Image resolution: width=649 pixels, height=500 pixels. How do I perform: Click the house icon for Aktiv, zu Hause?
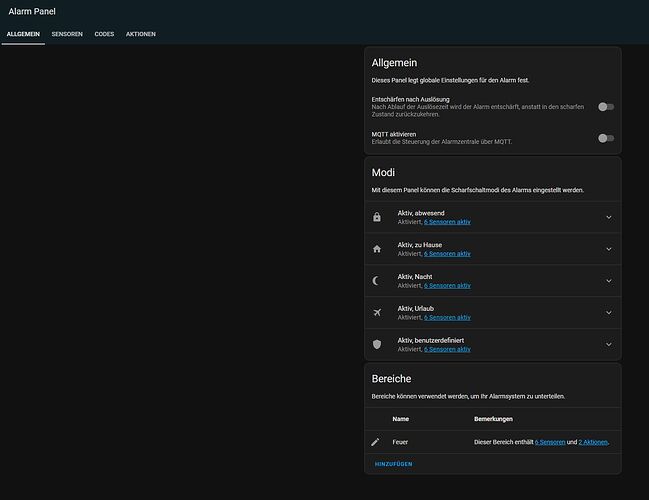(377, 249)
